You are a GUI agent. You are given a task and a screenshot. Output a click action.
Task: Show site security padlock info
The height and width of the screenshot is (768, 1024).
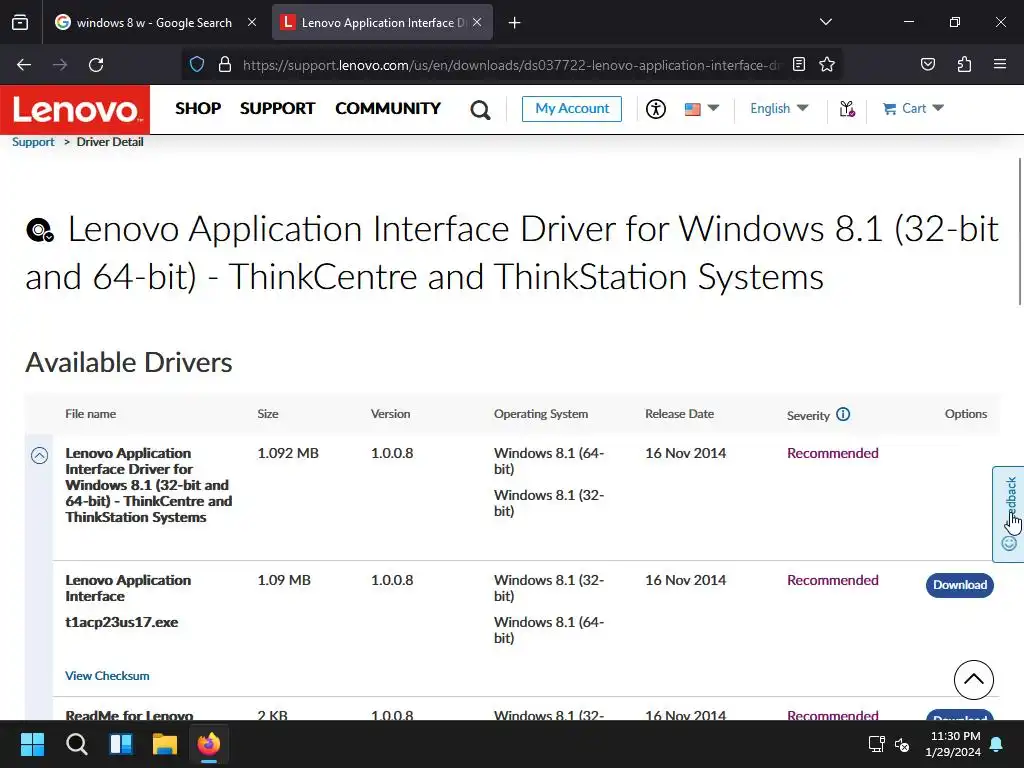(x=225, y=65)
